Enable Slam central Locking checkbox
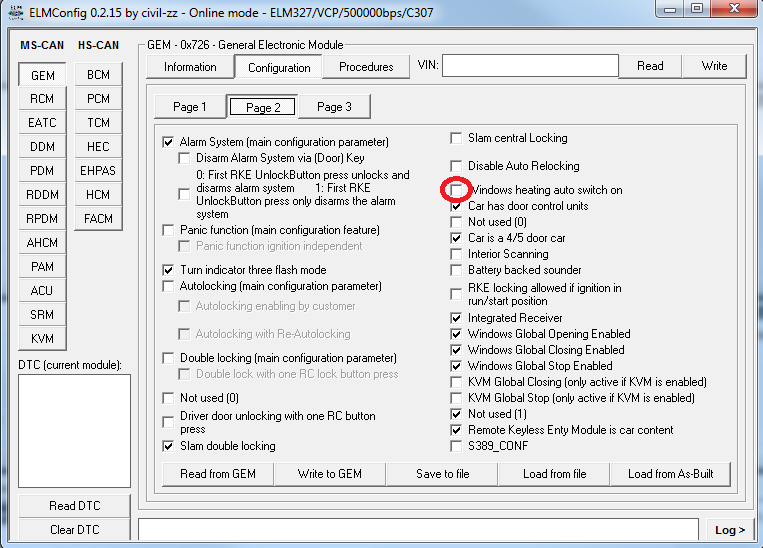Image resolution: width=763 pixels, height=548 pixels. click(x=457, y=138)
